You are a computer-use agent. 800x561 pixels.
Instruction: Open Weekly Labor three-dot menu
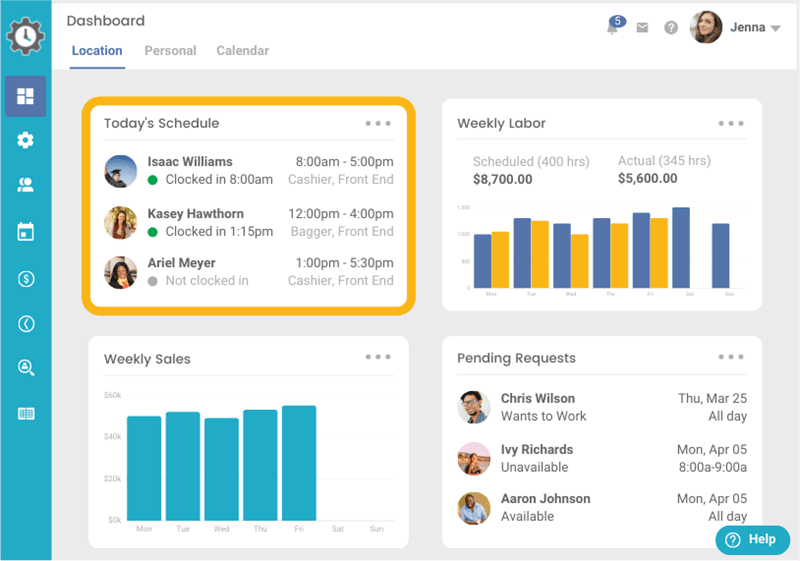(x=731, y=123)
